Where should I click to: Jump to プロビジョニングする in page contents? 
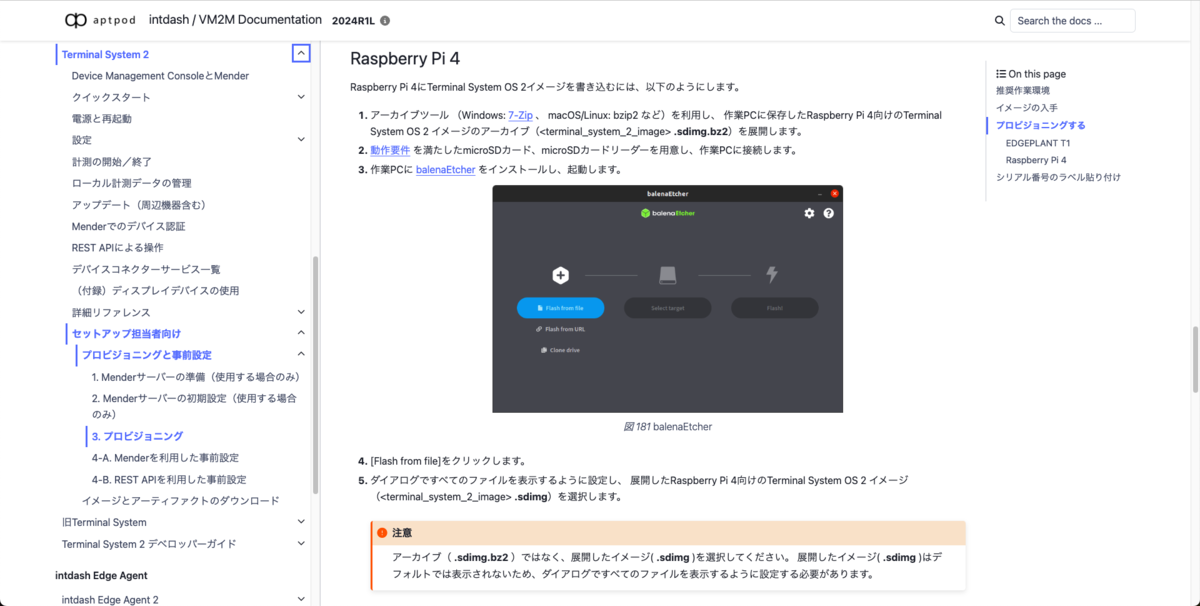pos(1041,125)
